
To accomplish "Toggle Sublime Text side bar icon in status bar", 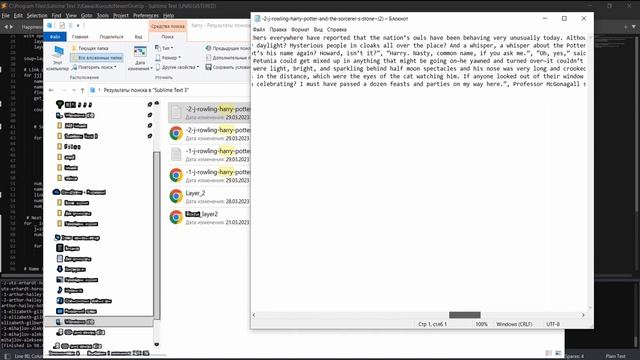I will [x=7, y=356].
